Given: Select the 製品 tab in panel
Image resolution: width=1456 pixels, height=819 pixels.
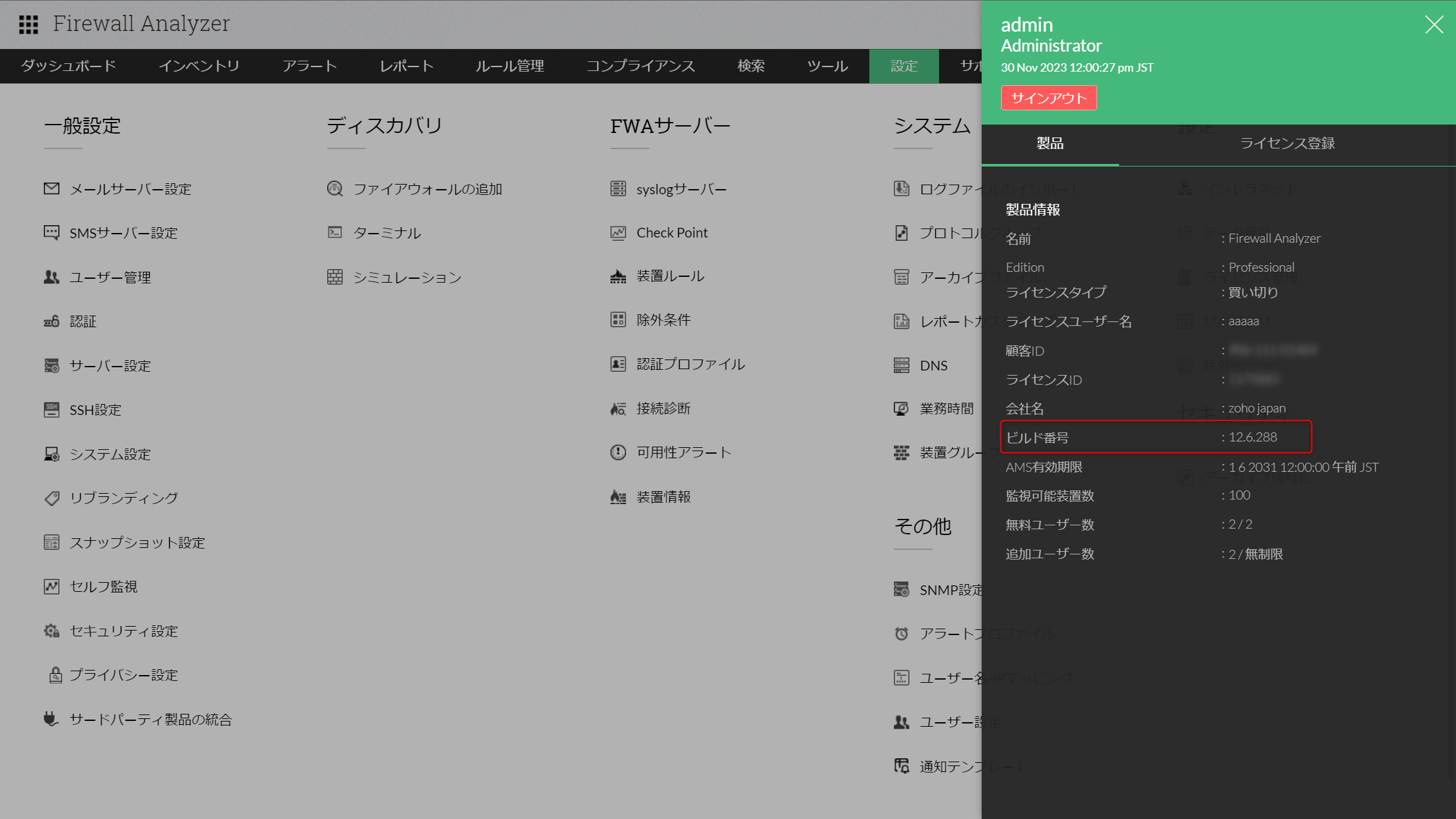Looking at the screenshot, I should pyautogui.click(x=1050, y=143).
